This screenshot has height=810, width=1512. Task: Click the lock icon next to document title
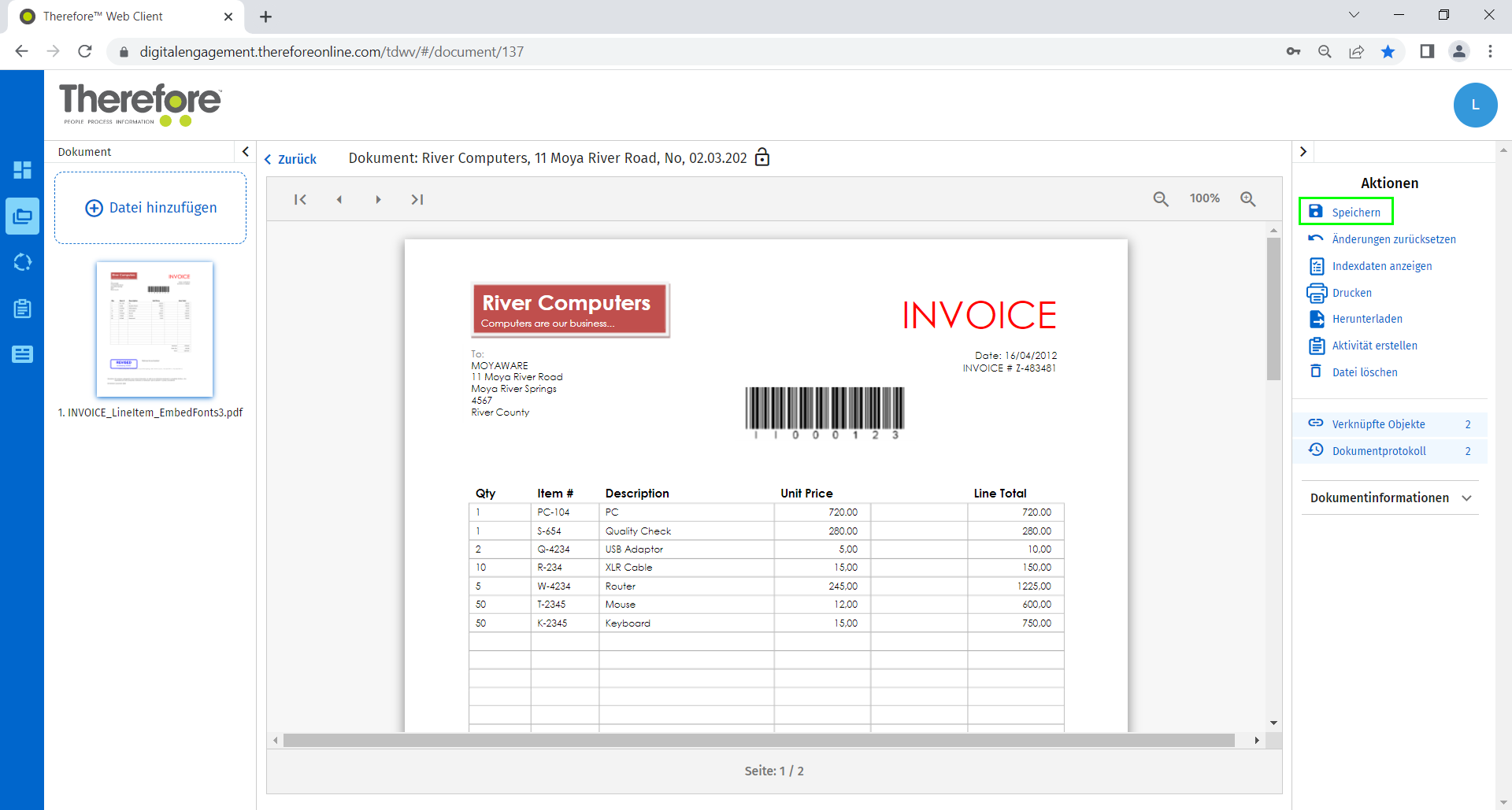(x=762, y=157)
